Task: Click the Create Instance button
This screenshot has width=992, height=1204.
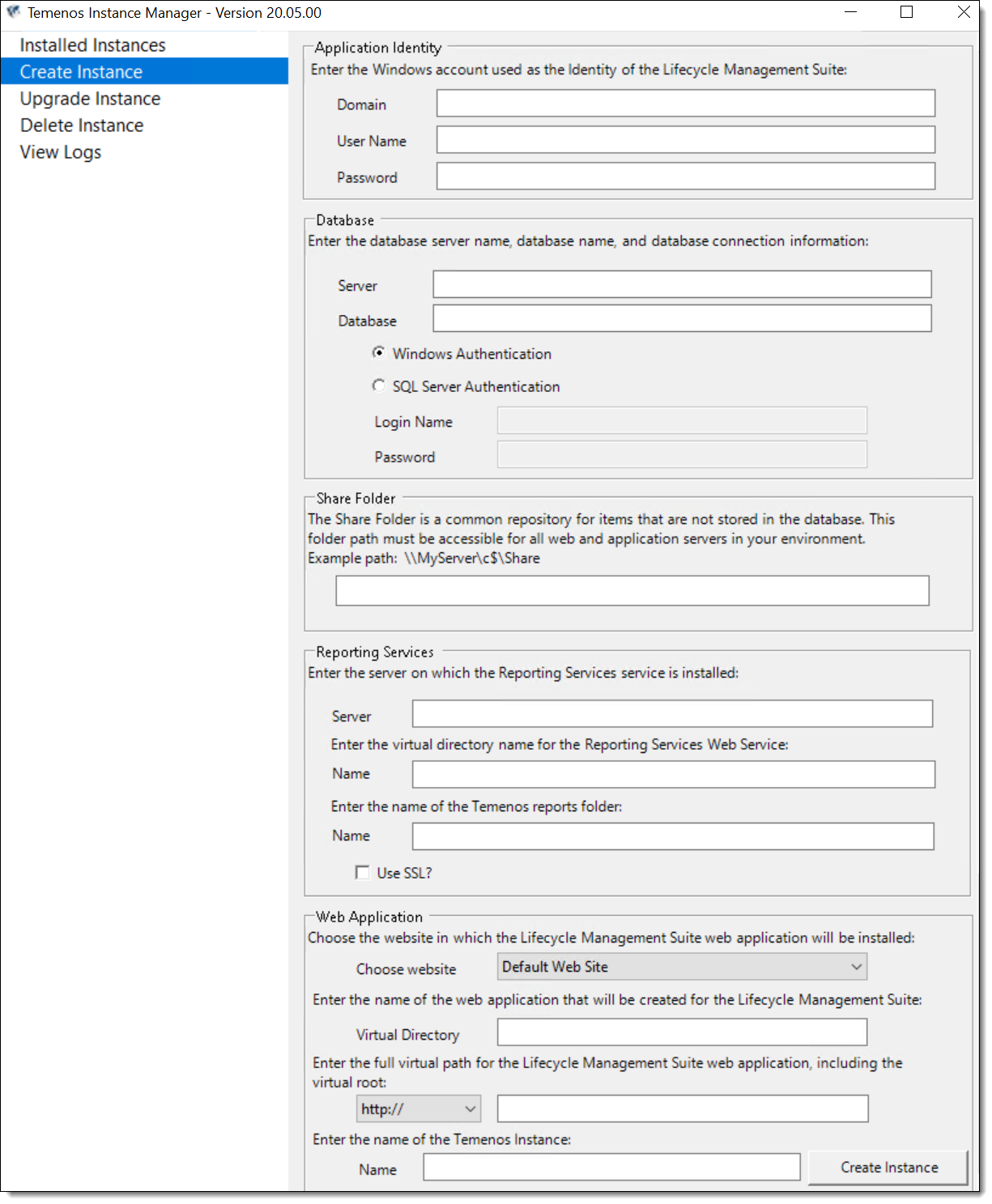Action: pyautogui.click(x=888, y=1168)
